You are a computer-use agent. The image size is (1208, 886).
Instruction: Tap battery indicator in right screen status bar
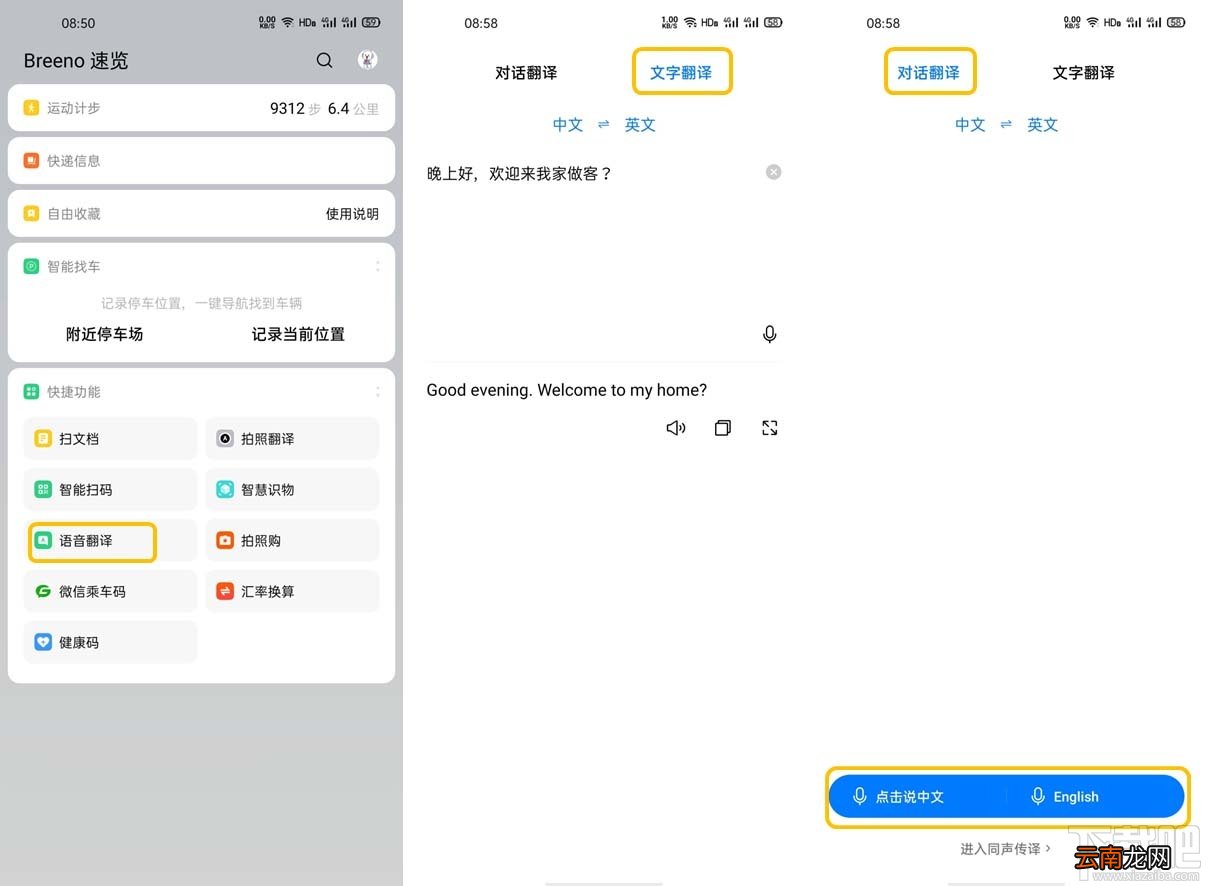point(1176,22)
